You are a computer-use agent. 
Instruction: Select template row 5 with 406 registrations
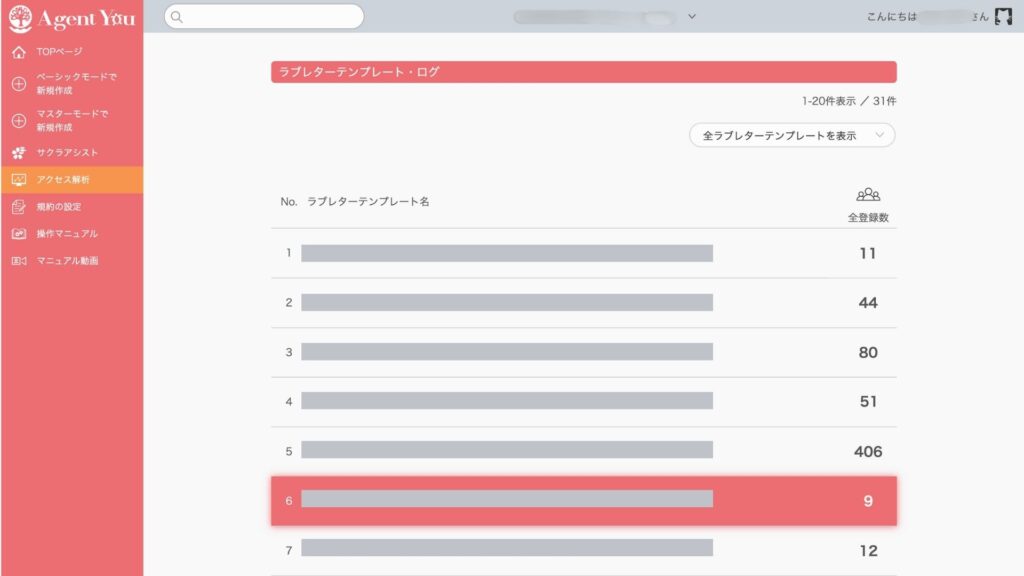583,451
